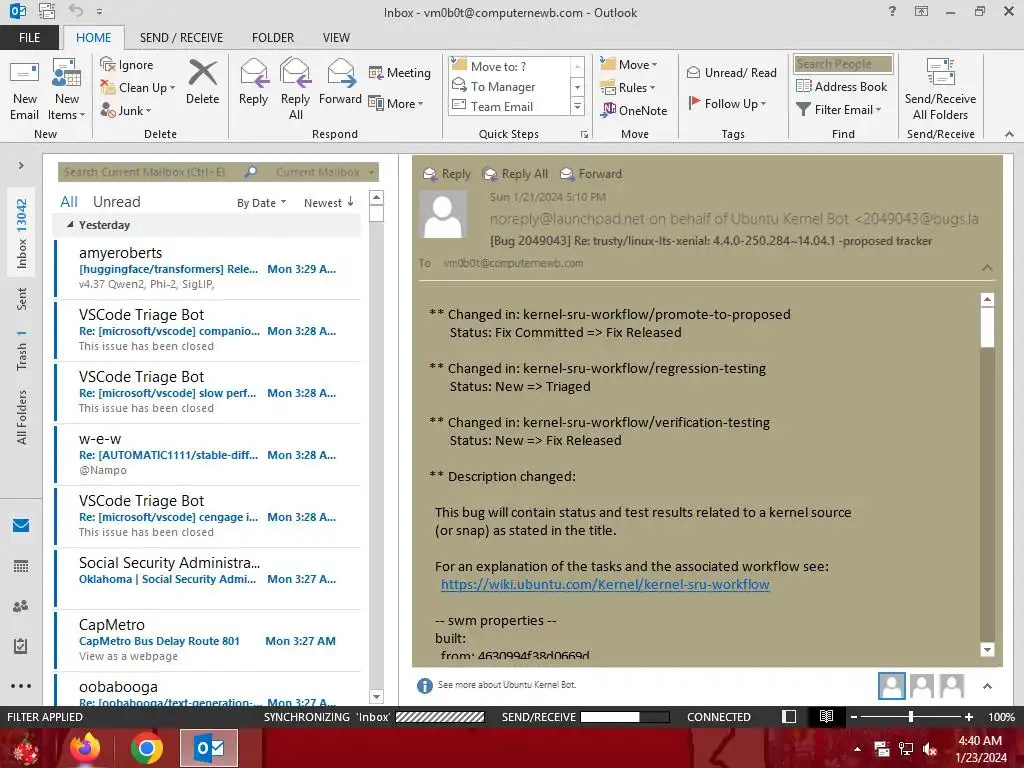The height and width of the screenshot is (768, 1024).
Task: Click Forward in the reading pane
Action: (x=591, y=174)
